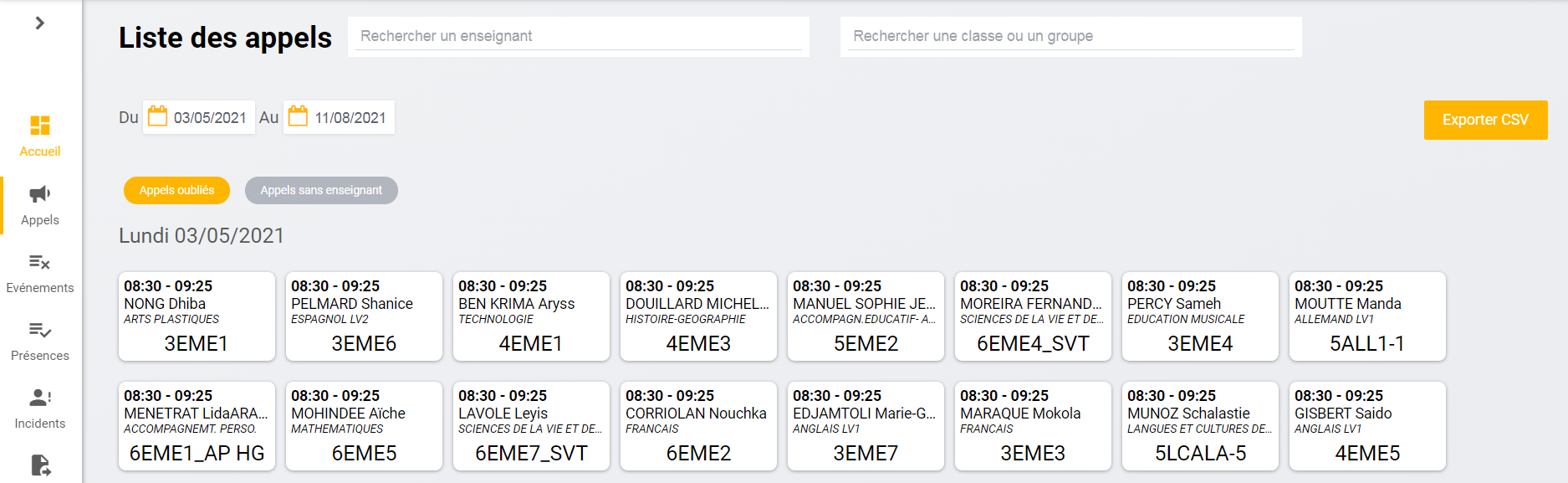This screenshot has height=483, width=1568.
Task: Open the start date calendar icon
Action: pyautogui.click(x=157, y=116)
